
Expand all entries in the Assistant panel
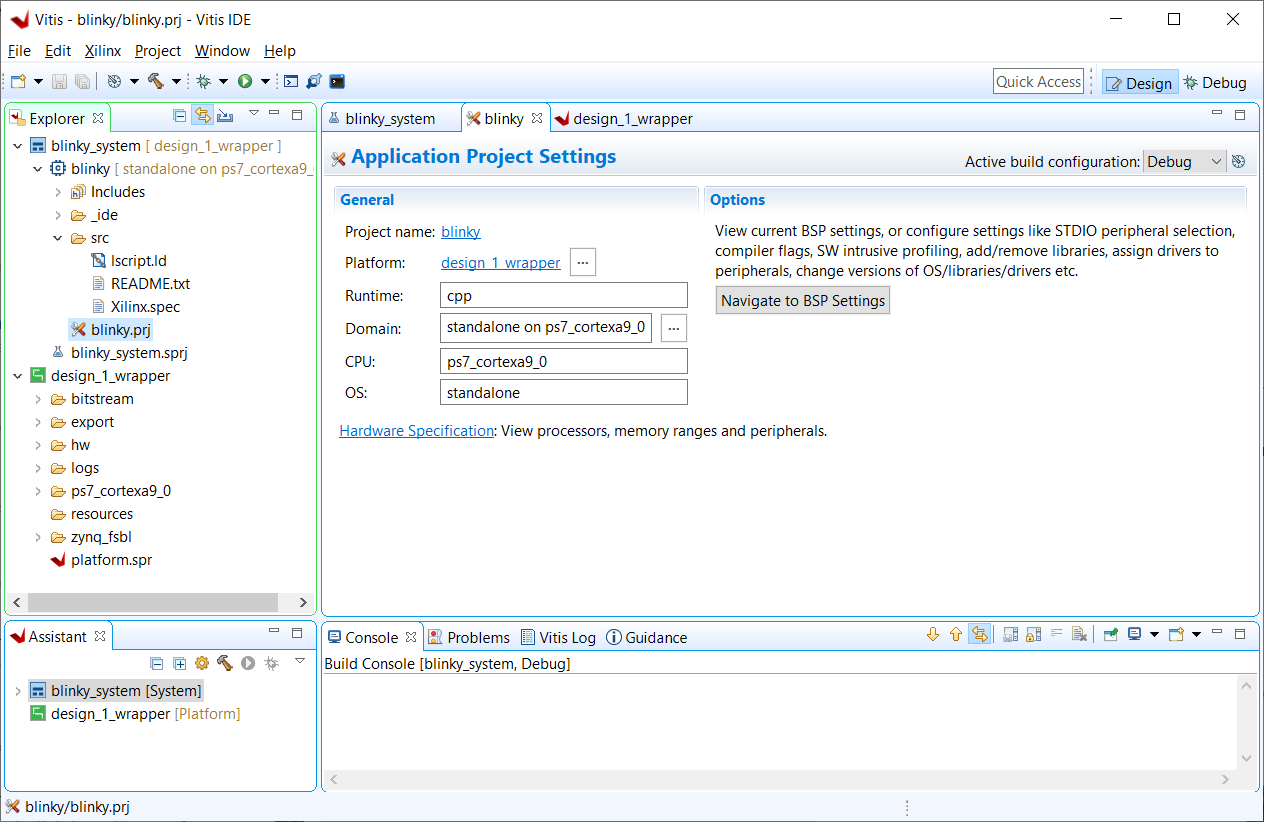(x=179, y=663)
